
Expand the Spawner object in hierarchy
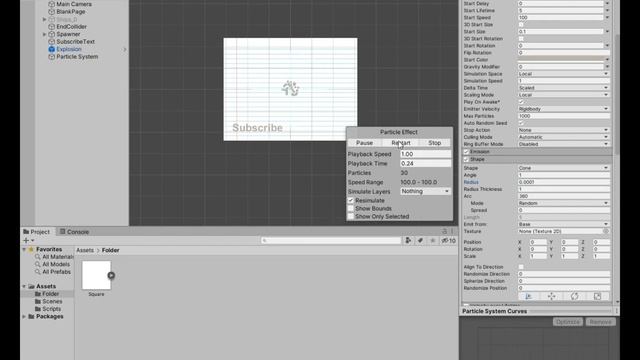[x=44, y=34]
